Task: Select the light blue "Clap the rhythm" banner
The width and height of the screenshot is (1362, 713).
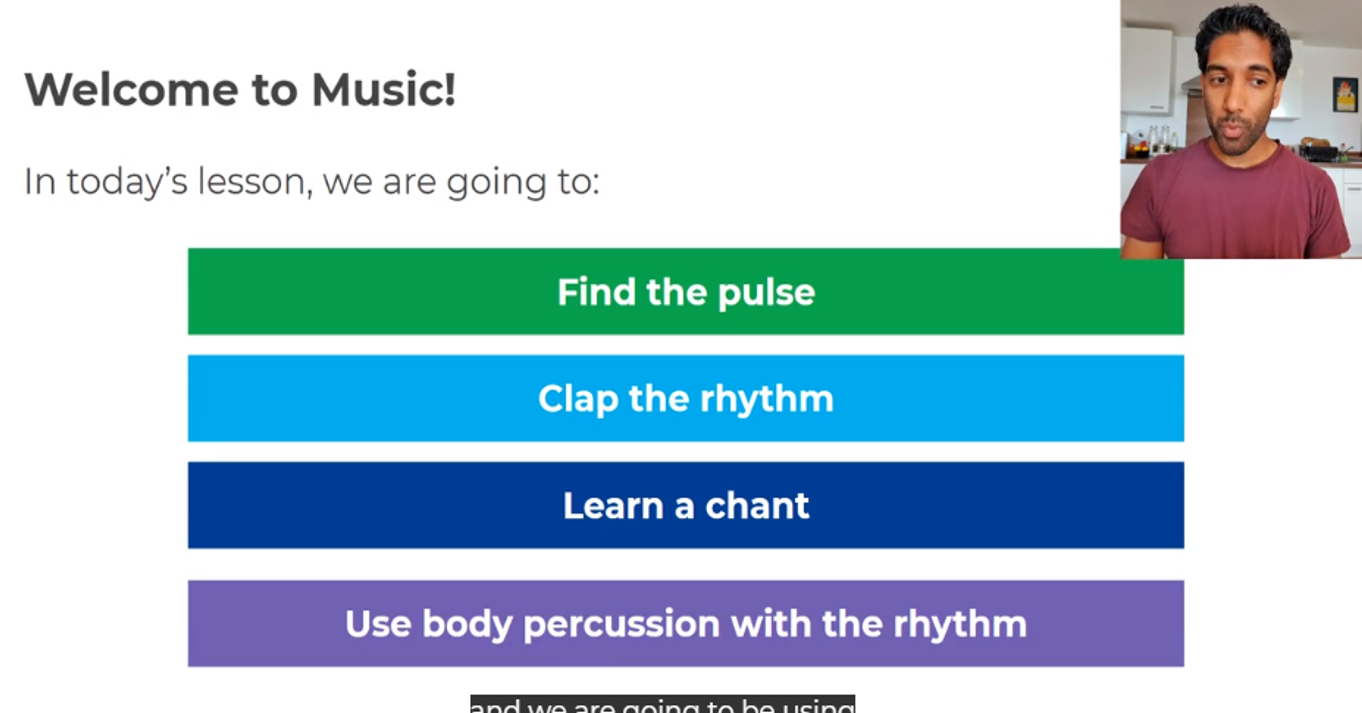Action: [685, 398]
